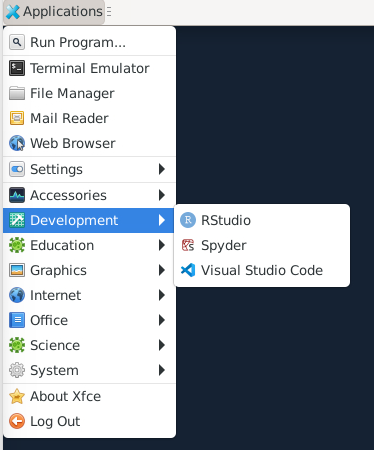
Task: Open Mail Reader menu entry
Action: click(x=89, y=118)
